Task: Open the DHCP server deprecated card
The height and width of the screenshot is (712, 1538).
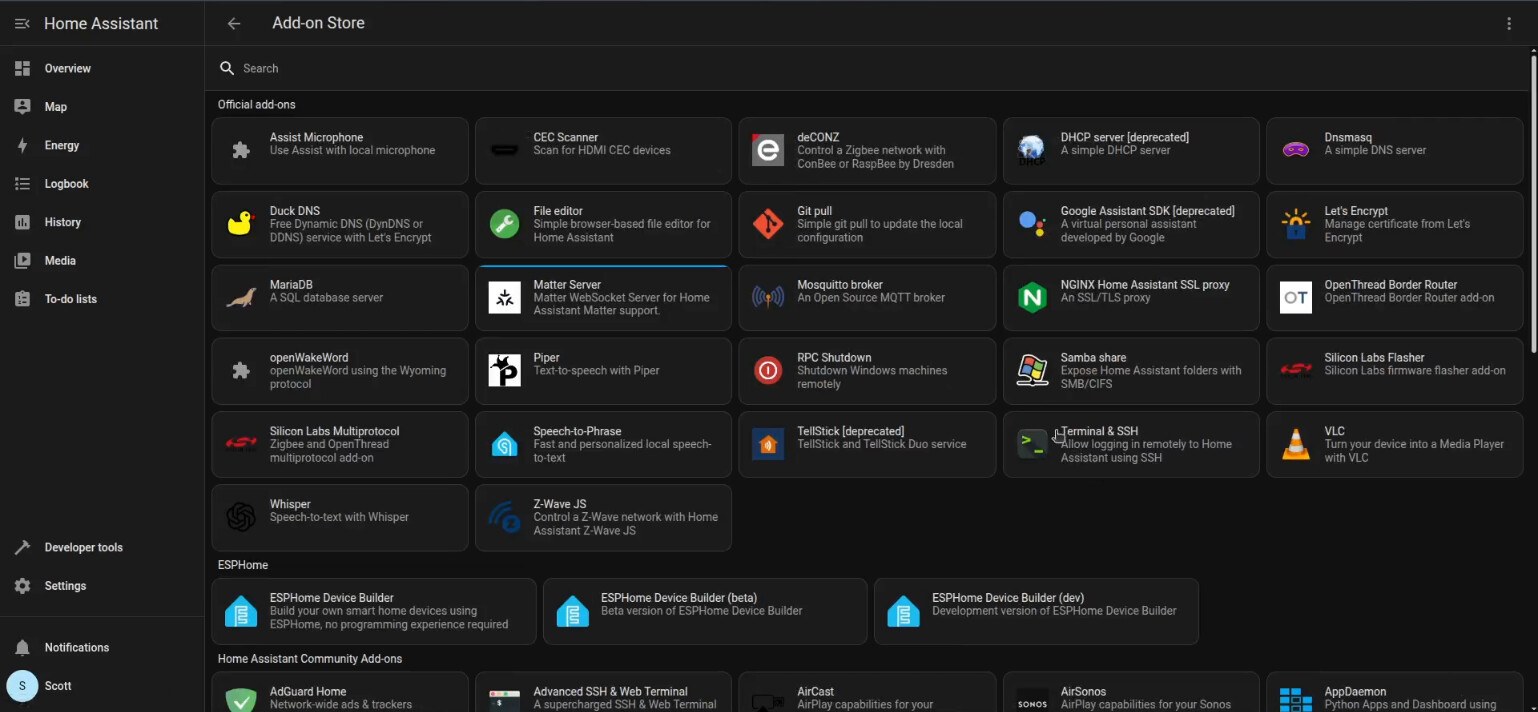Action: pyautogui.click(x=1131, y=151)
